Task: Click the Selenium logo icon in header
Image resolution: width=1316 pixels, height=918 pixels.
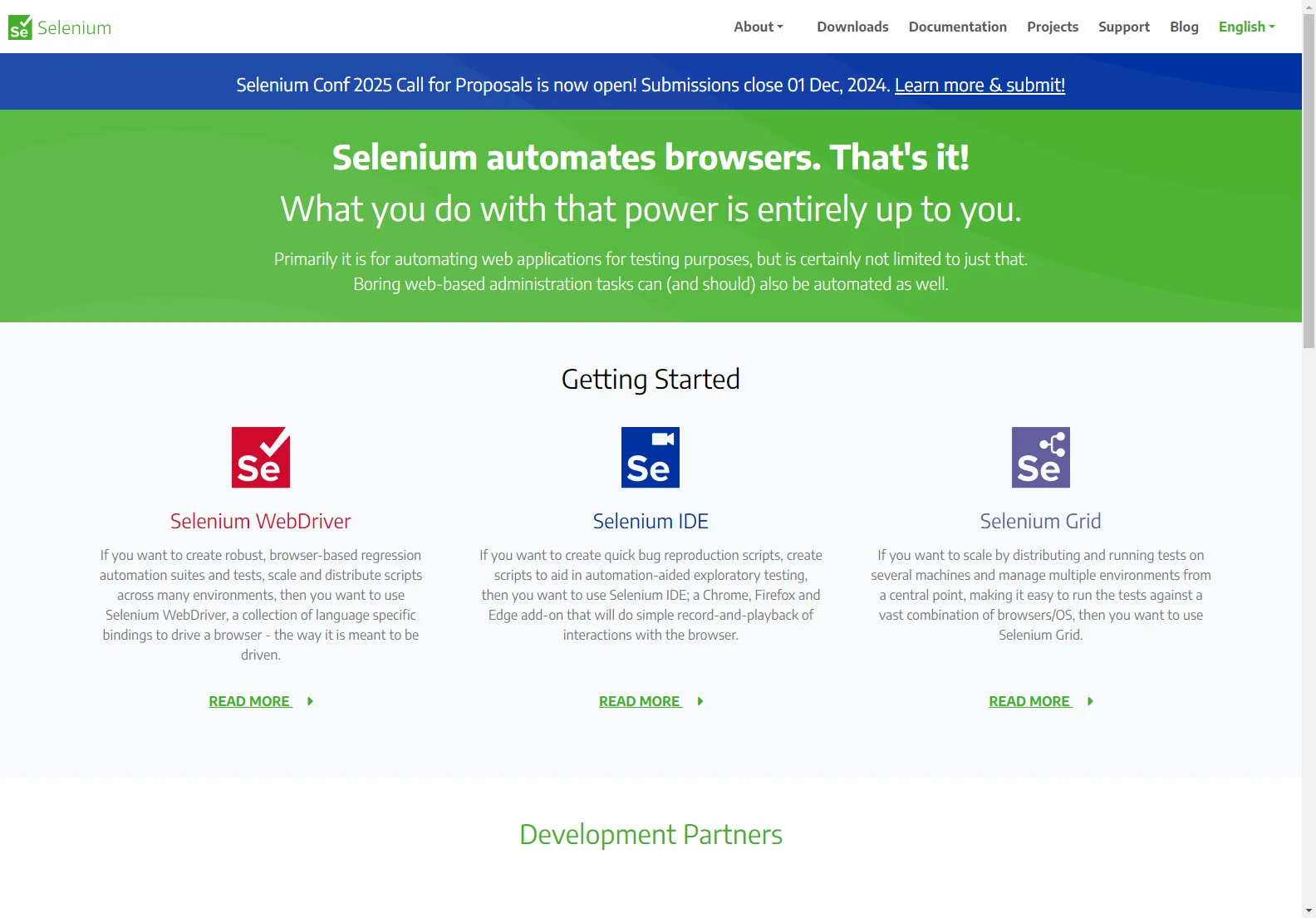Action: pos(20,27)
